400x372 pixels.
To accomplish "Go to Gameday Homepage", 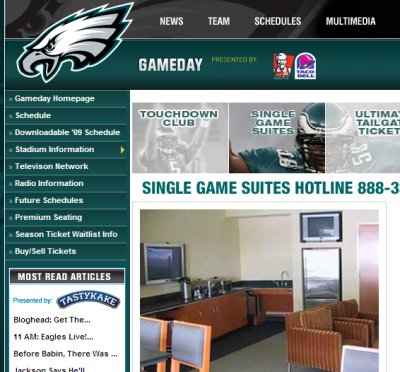I will [x=55, y=99].
